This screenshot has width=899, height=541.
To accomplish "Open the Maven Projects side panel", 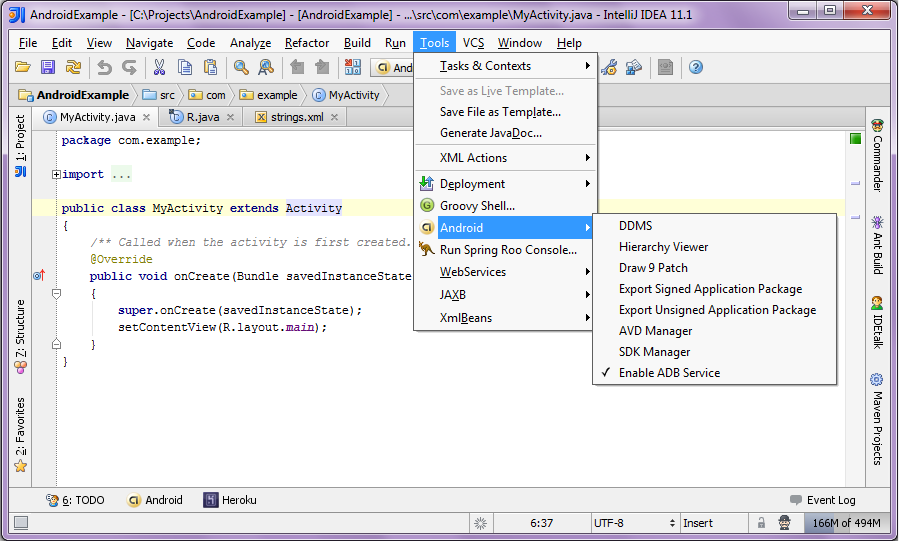I will tap(877, 420).
